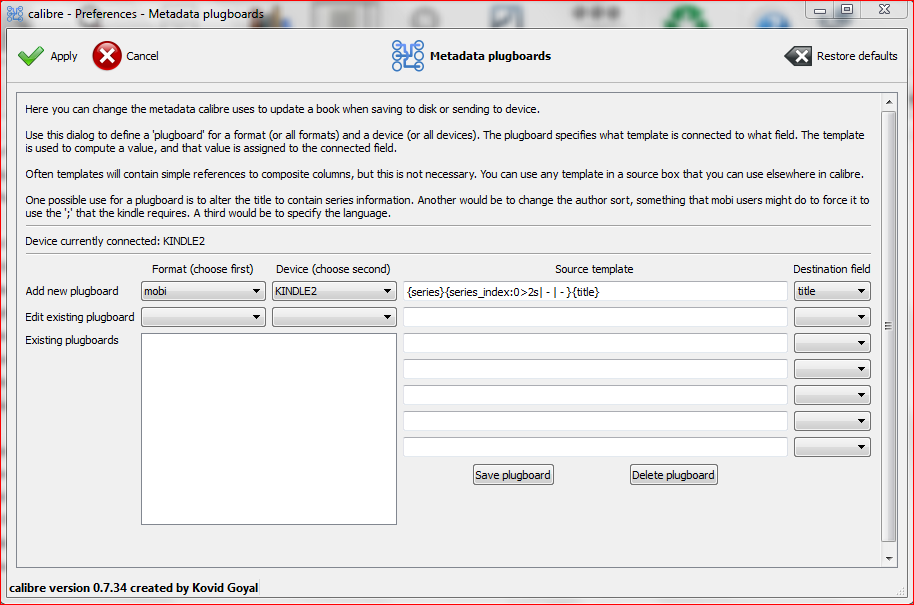
Task: Open the Edit existing plugboard device dropdown
Action: click(334, 317)
